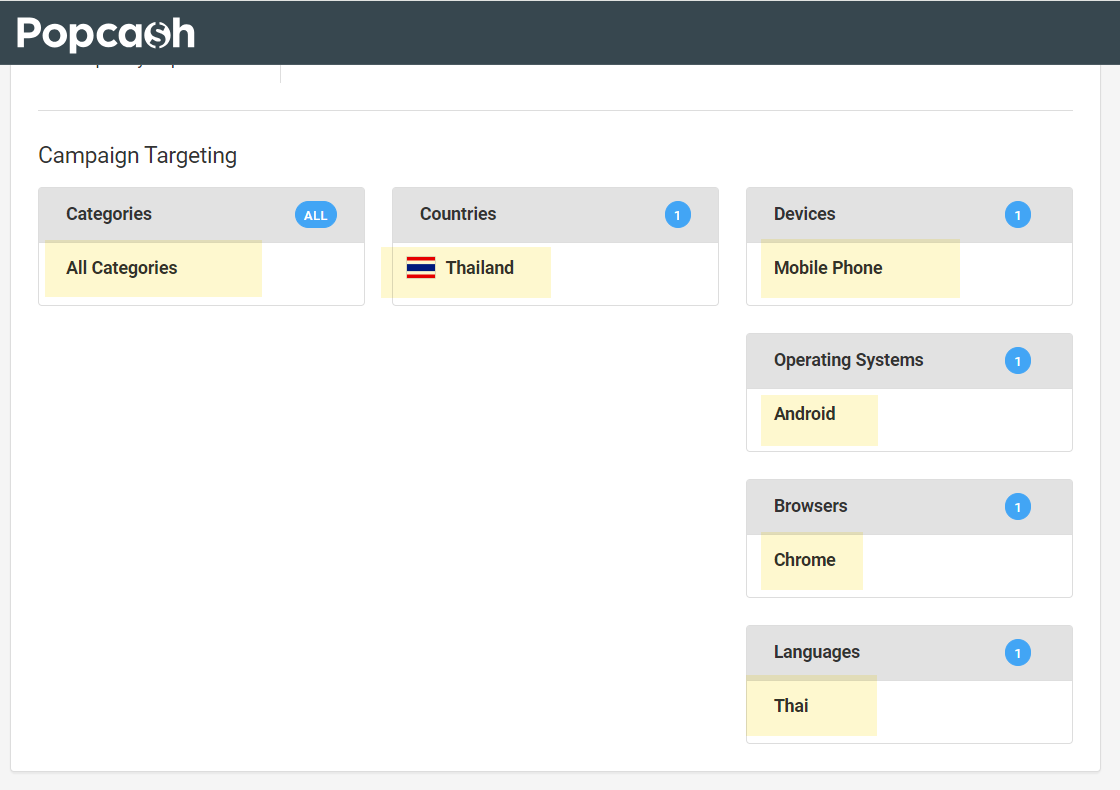Click the count badge on the Browsers panel
The height and width of the screenshot is (790, 1120).
coord(1018,506)
